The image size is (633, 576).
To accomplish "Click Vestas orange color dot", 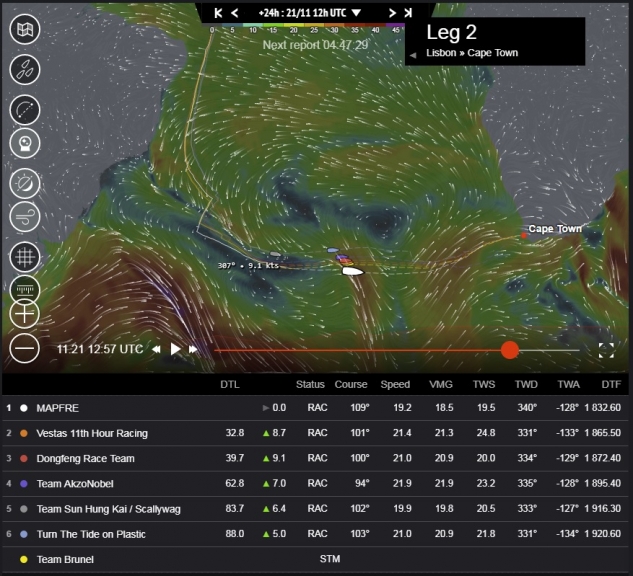I will click(x=24, y=434).
